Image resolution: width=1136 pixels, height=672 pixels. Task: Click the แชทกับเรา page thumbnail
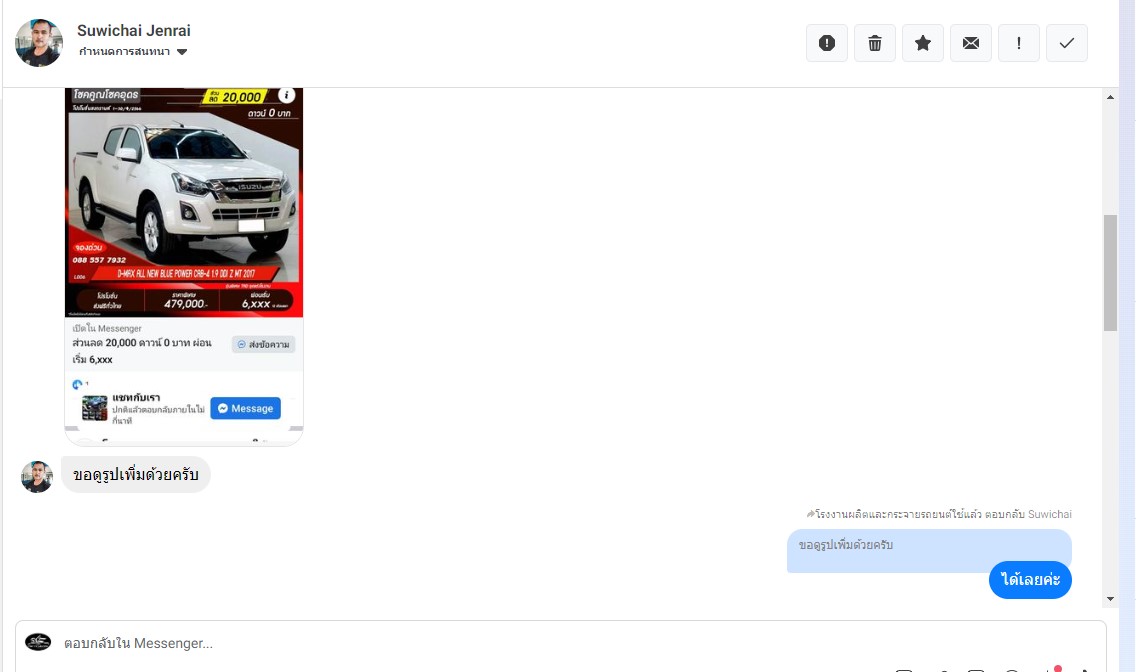[94, 408]
